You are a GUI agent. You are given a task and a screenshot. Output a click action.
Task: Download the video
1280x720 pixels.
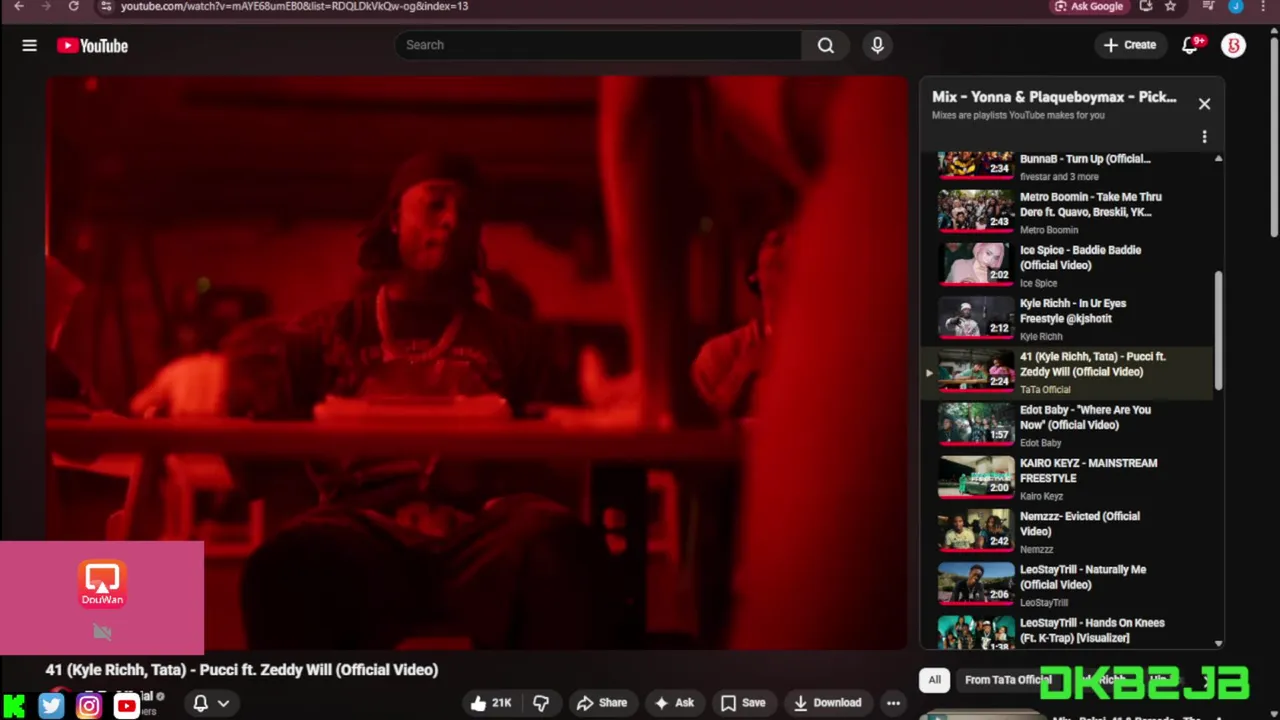[827, 703]
